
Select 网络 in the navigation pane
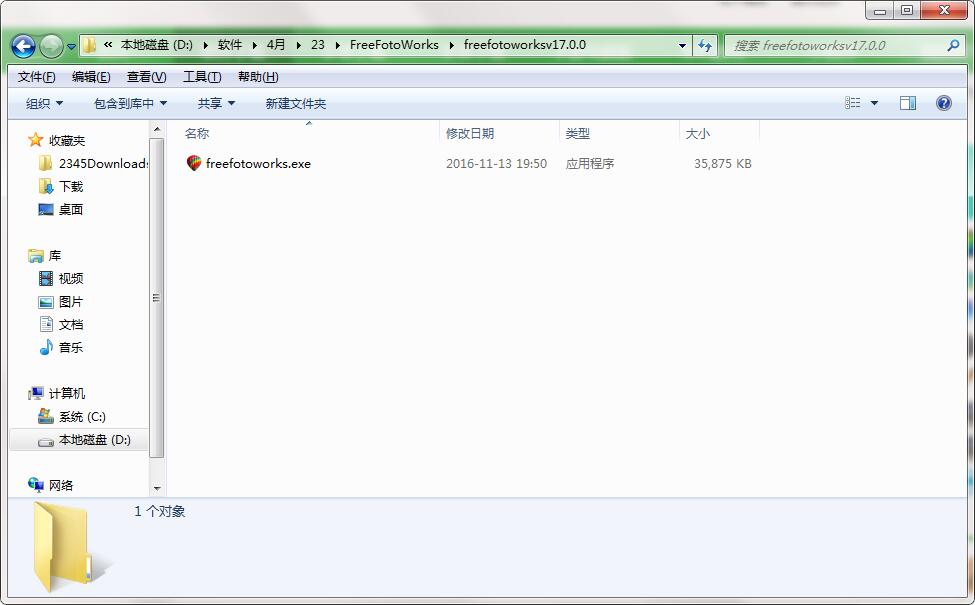pyautogui.click(x=61, y=486)
